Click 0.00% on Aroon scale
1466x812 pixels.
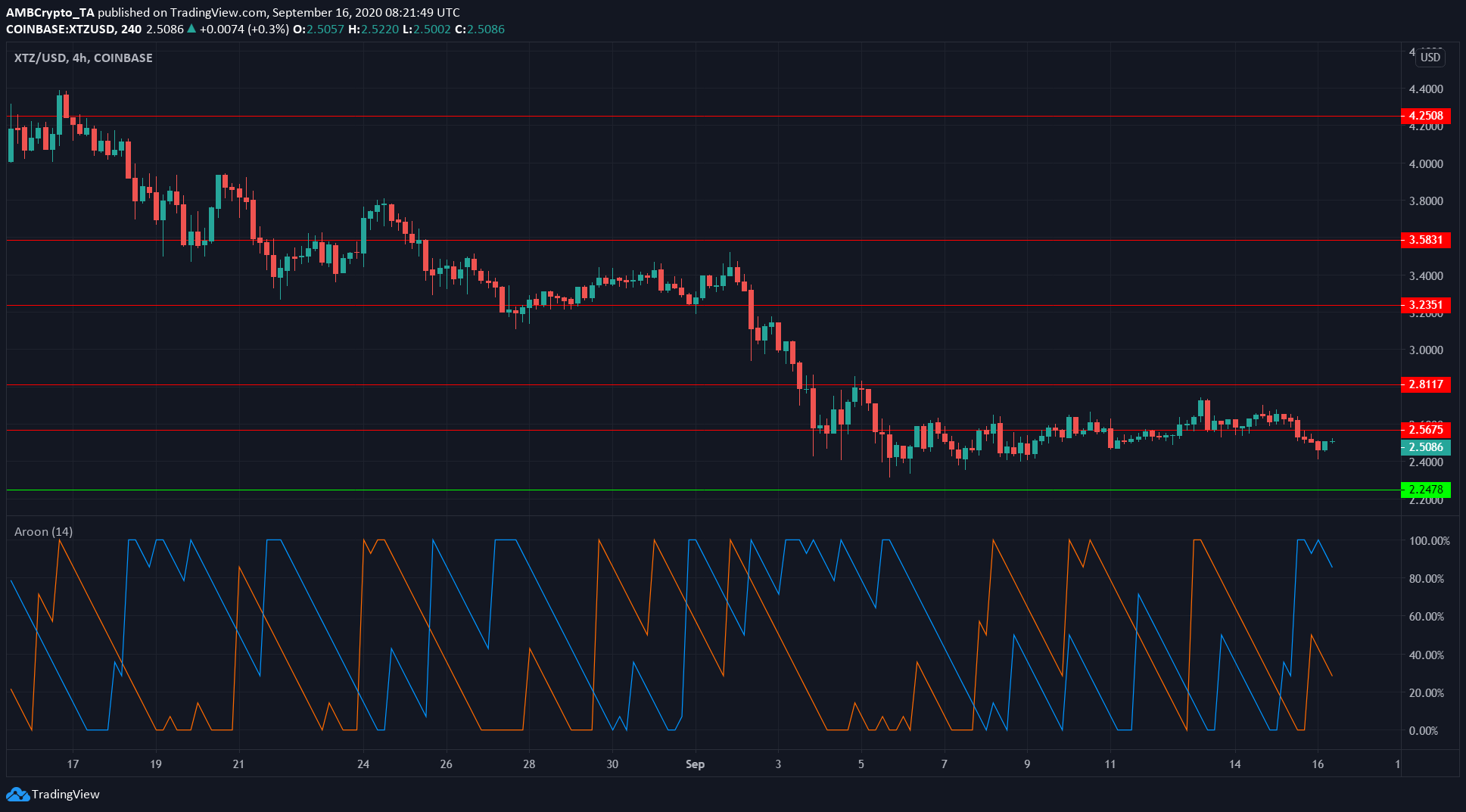[x=1424, y=731]
